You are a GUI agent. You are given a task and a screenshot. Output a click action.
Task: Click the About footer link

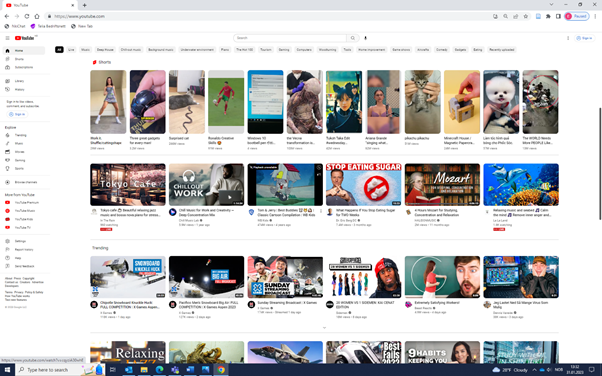(8, 278)
